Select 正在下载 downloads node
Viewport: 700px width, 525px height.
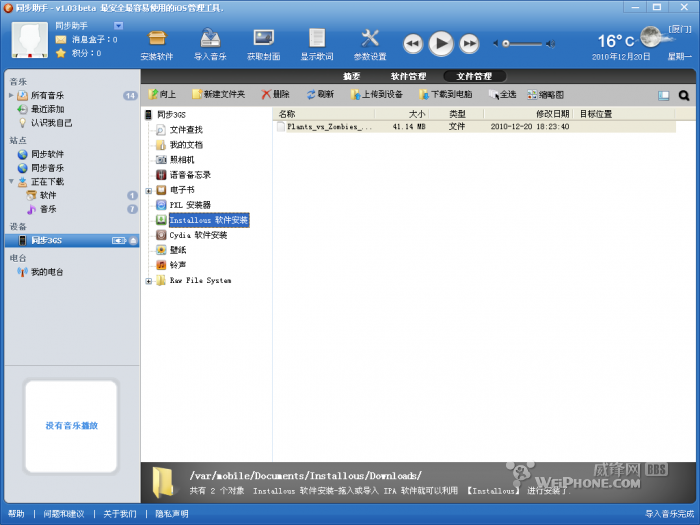[47, 182]
